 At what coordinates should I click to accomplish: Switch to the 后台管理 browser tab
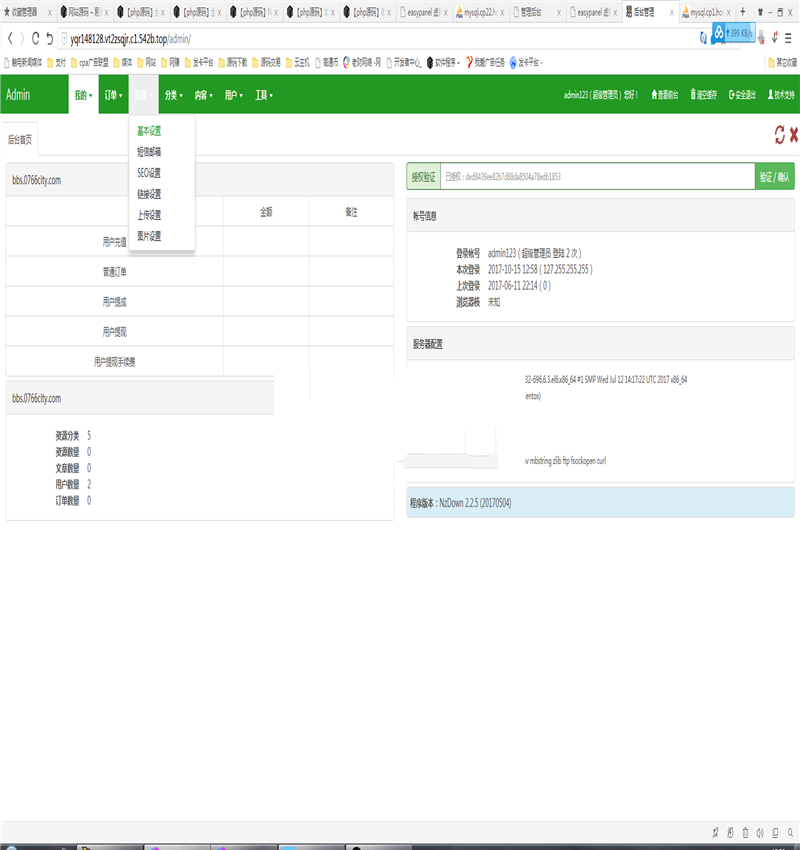[649, 11]
